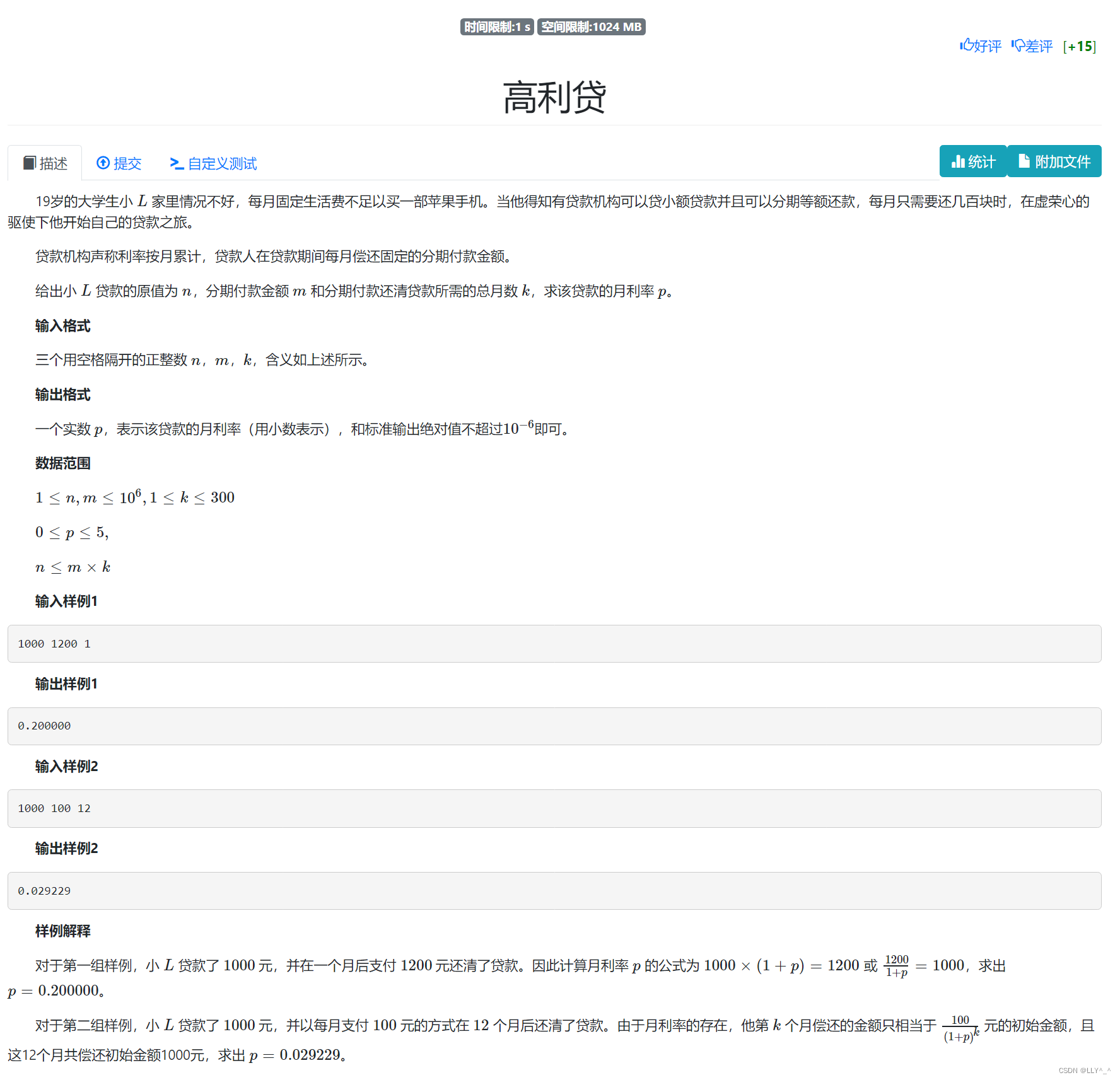Click the 输入样例1 heading
1120x1080 pixels.
tap(66, 601)
